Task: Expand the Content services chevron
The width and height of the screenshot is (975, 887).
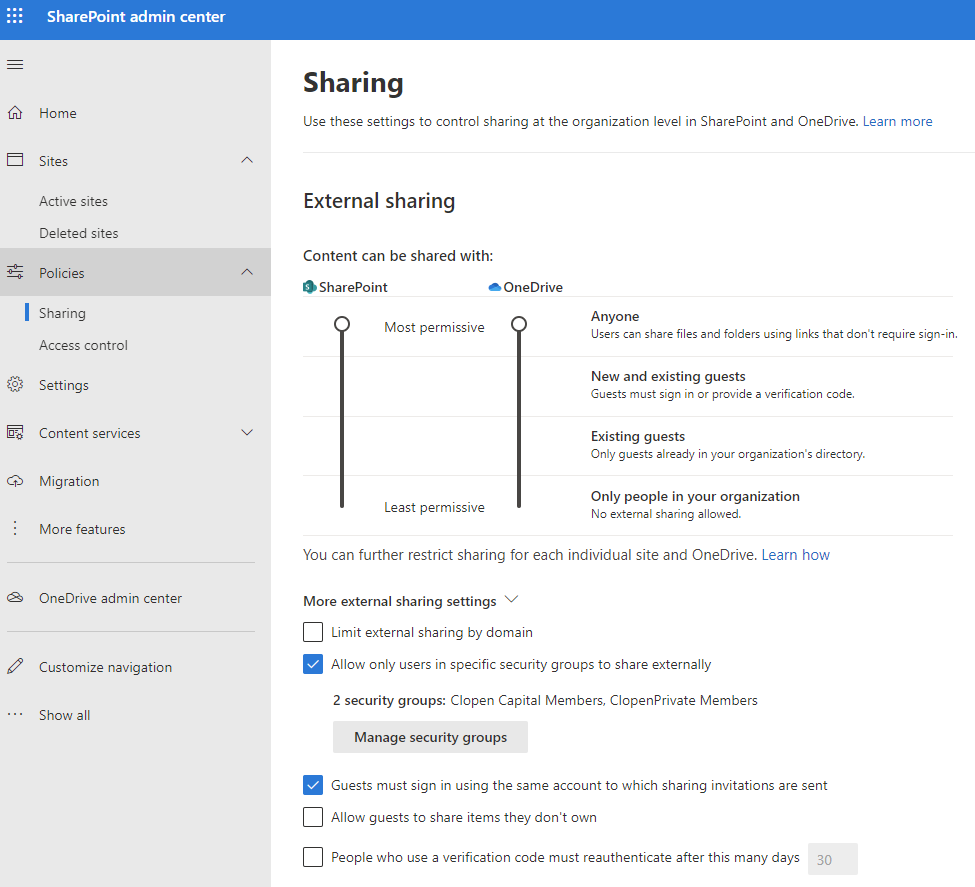Action: point(247,432)
